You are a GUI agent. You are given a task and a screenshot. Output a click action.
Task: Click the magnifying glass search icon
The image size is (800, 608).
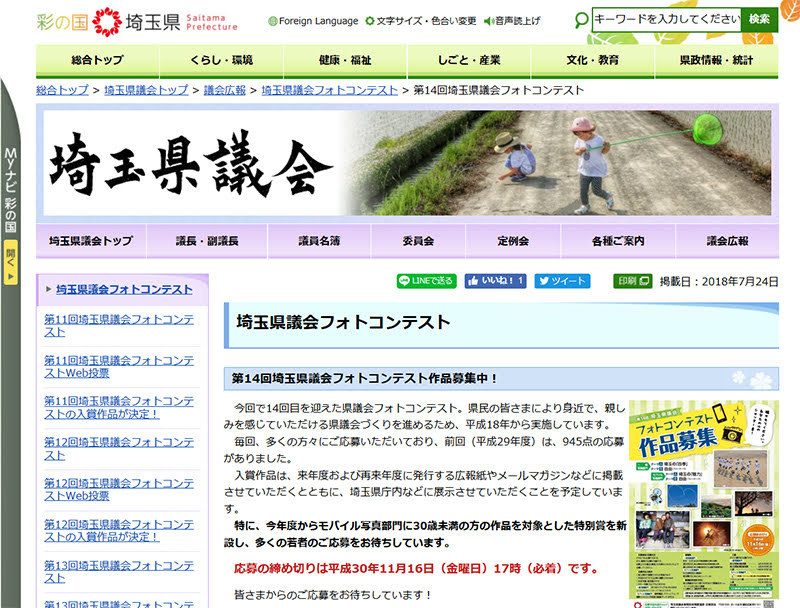point(581,20)
